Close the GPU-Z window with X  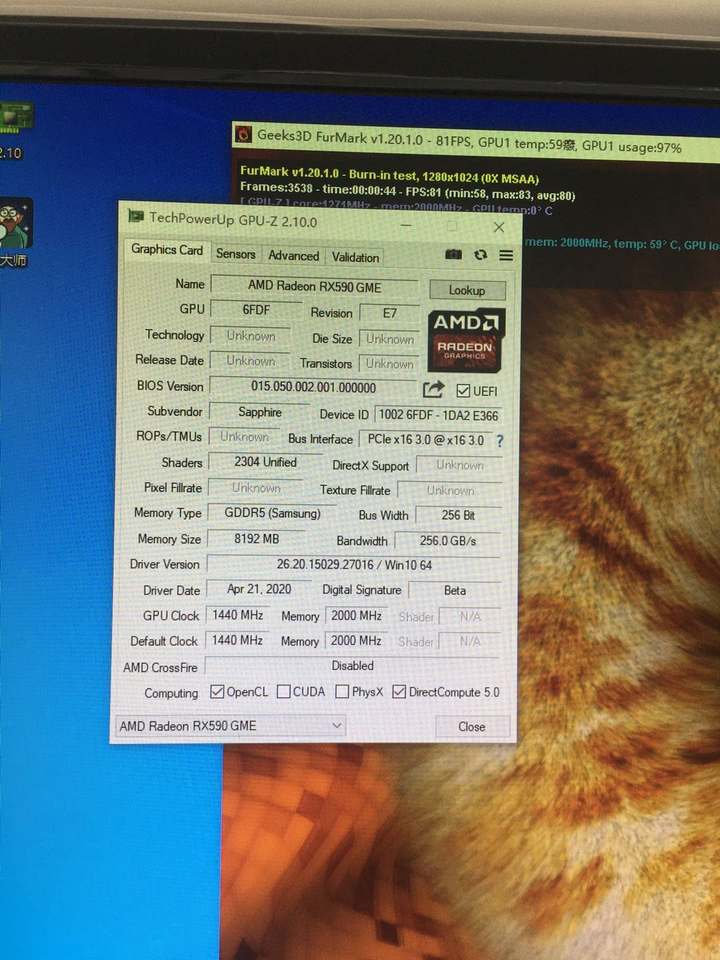tap(499, 227)
